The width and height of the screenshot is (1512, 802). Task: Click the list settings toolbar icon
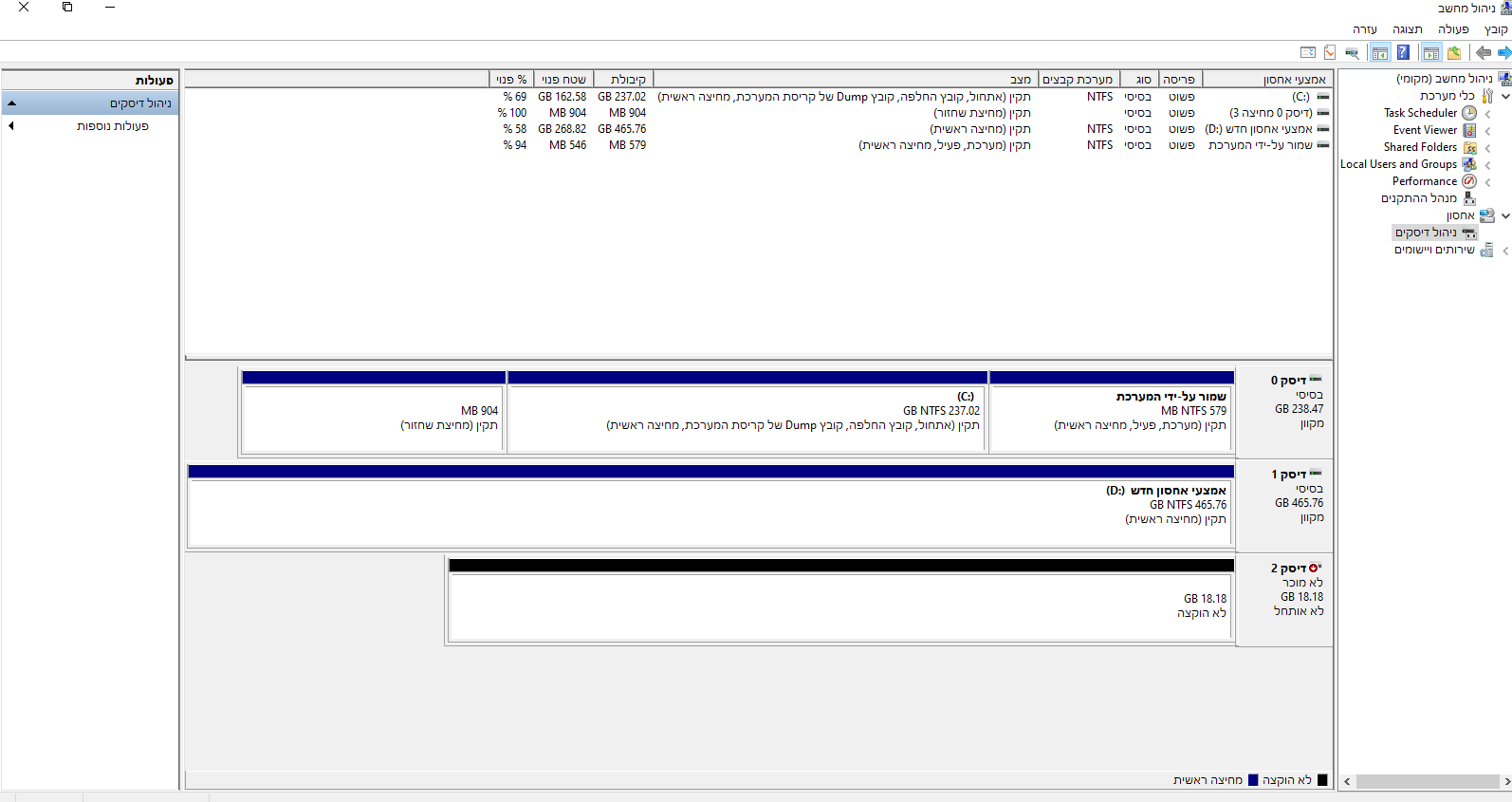point(1308,53)
